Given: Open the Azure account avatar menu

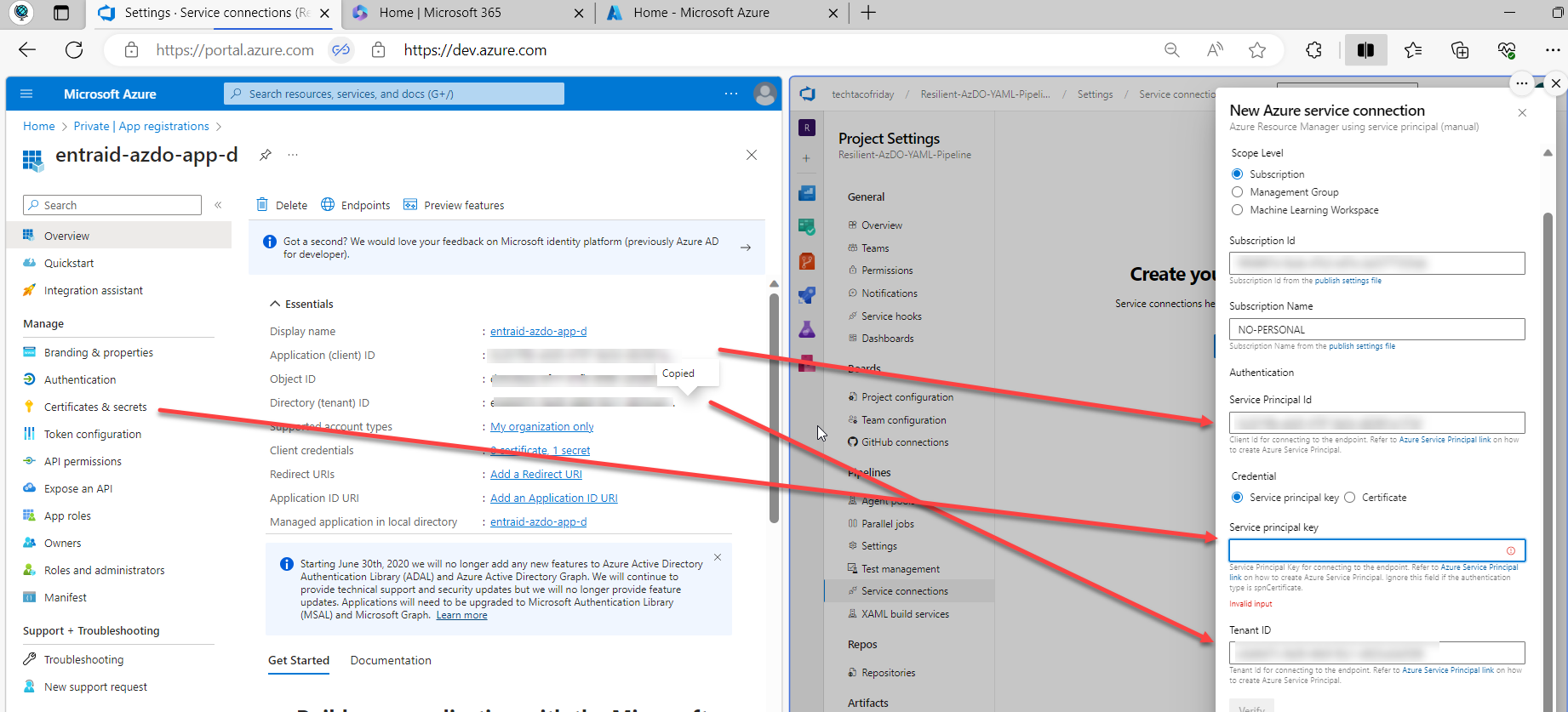Looking at the screenshot, I should (x=765, y=94).
